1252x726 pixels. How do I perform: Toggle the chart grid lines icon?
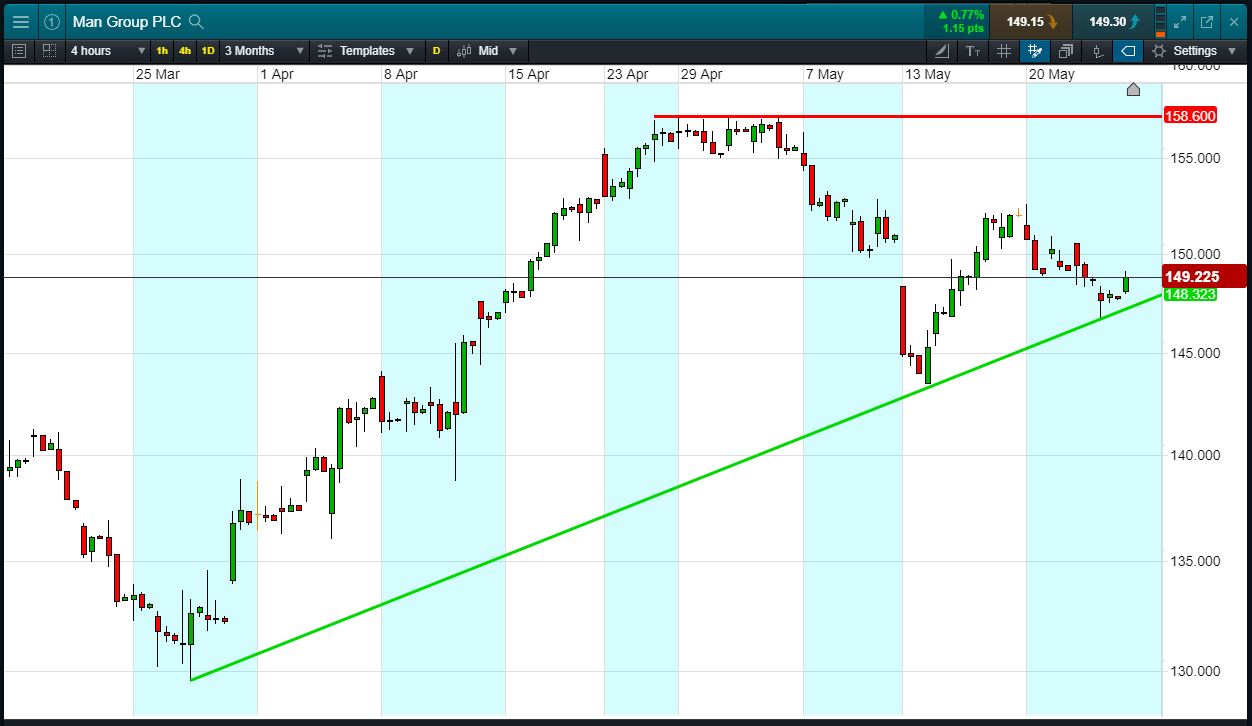click(1005, 51)
